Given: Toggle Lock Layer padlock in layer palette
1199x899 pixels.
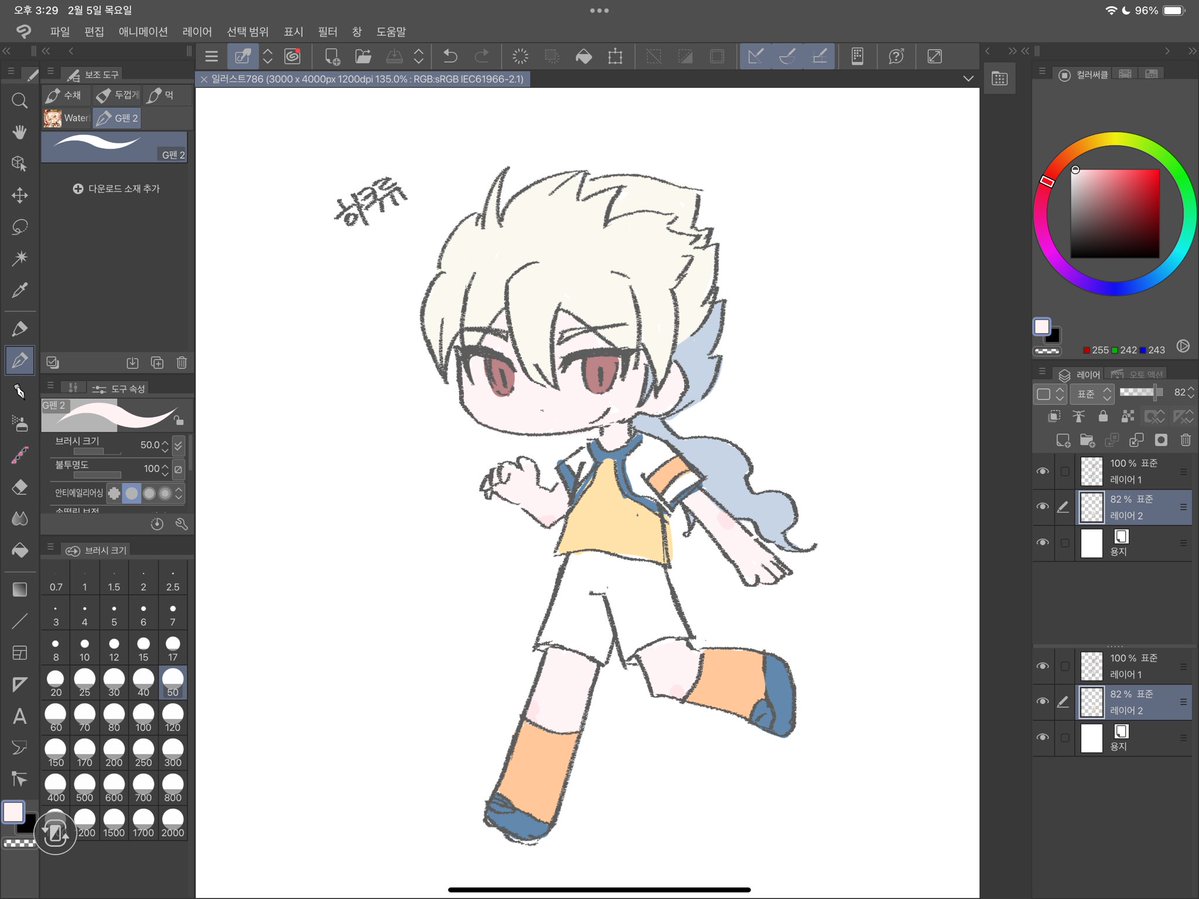Looking at the screenshot, I should click(x=1103, y=416).
